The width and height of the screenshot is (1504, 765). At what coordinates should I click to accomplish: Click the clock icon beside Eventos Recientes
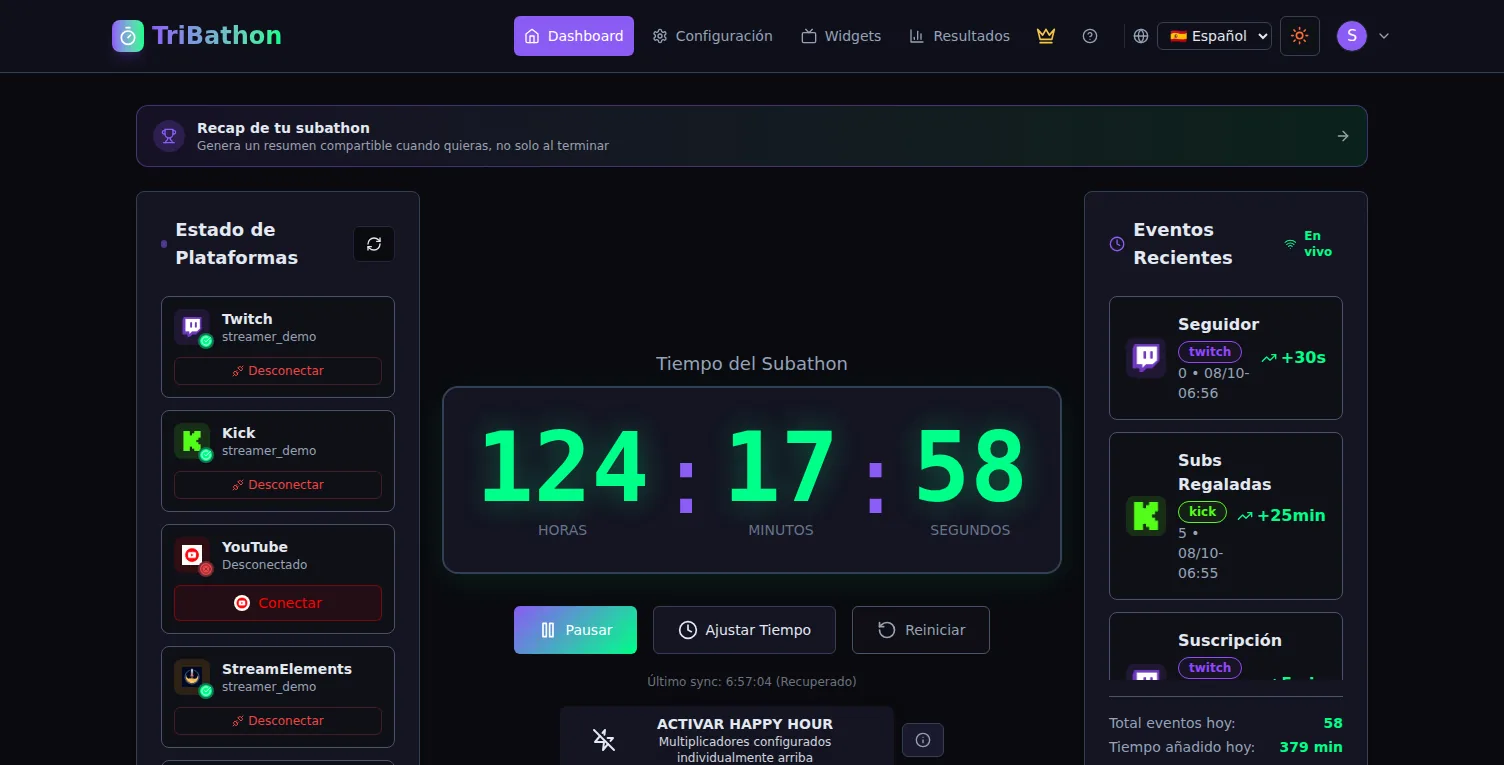[x=1117, y=244]
